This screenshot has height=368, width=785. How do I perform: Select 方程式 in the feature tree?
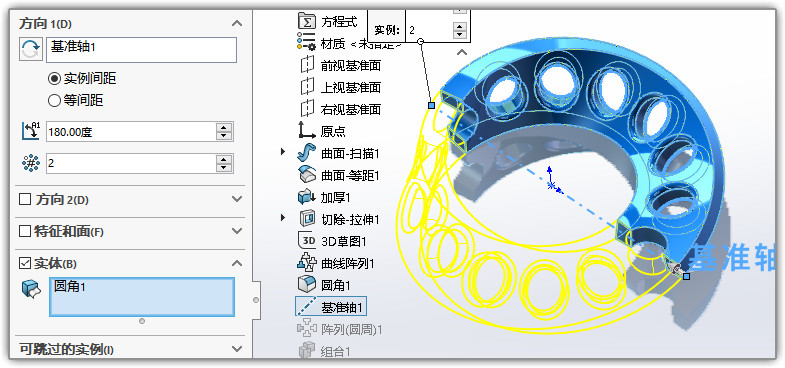[339, 22]
